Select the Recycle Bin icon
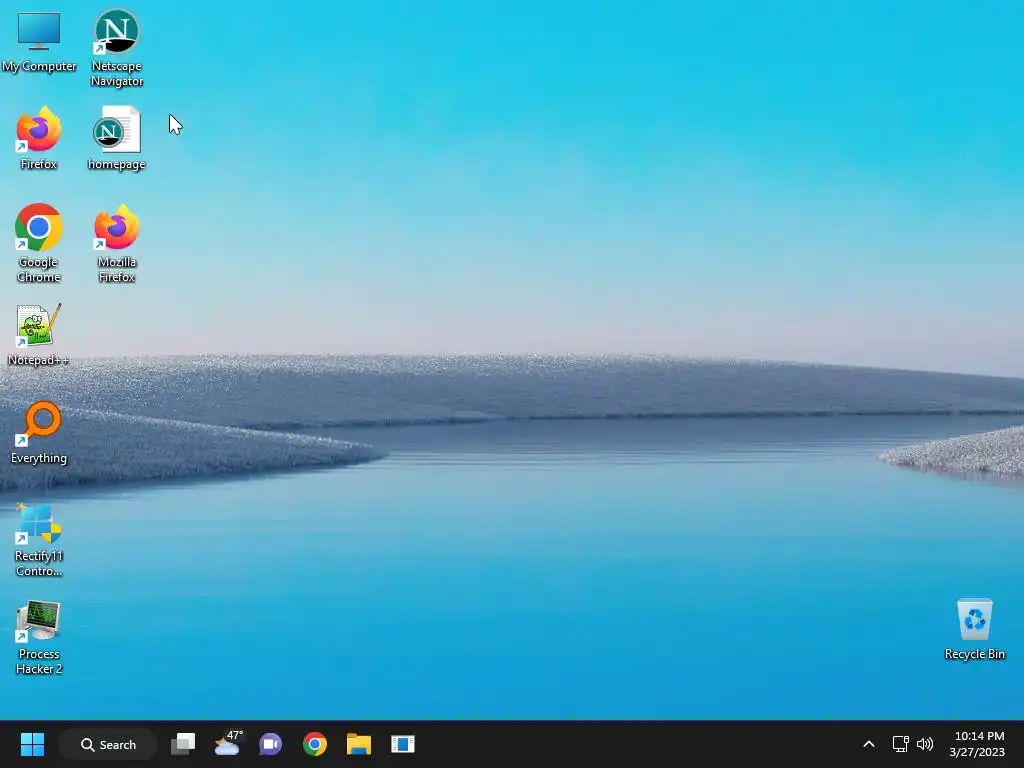1024x768 pixels. coord(974,630)
